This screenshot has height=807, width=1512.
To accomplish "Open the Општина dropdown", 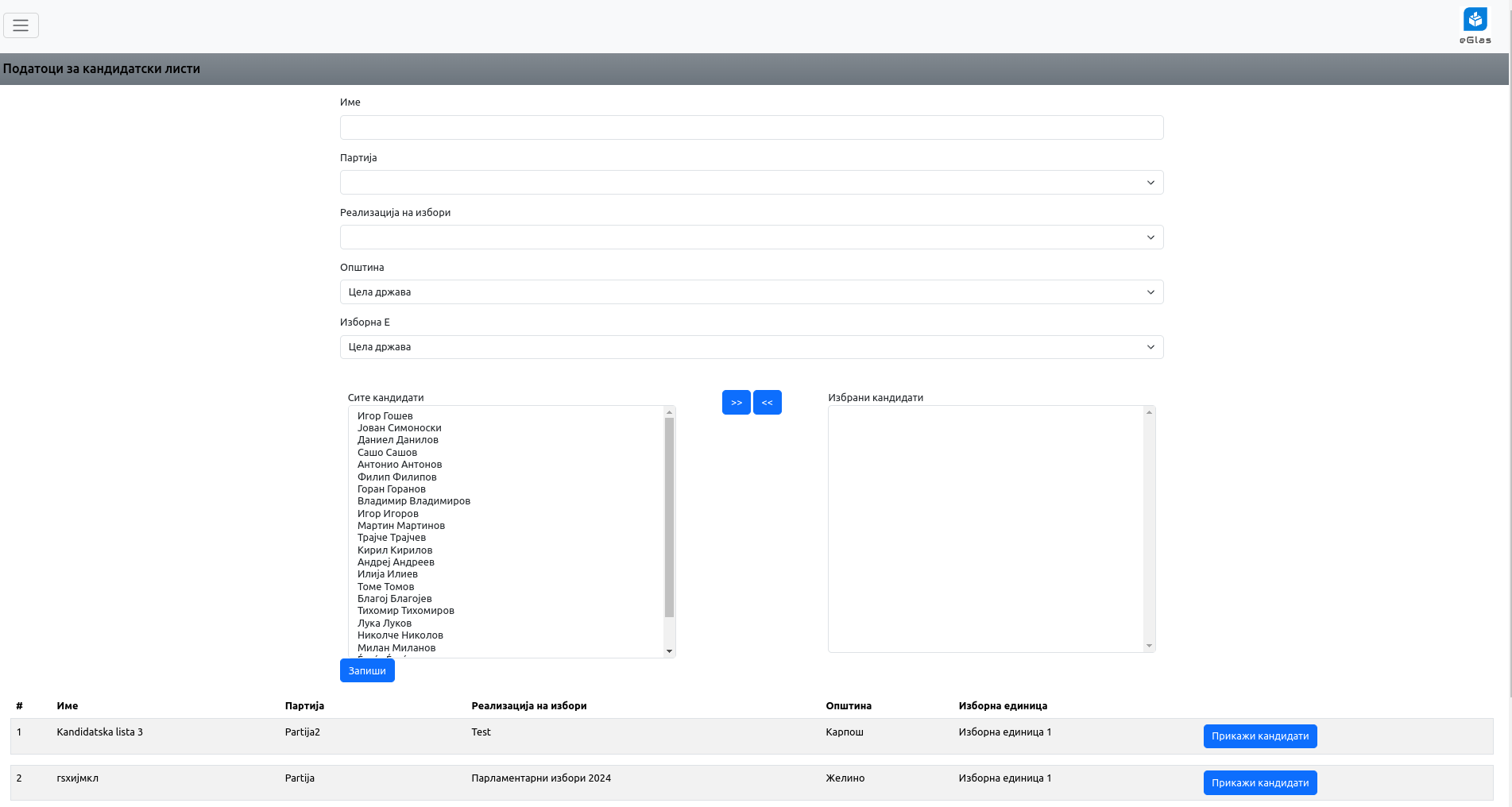I will 751,292.
